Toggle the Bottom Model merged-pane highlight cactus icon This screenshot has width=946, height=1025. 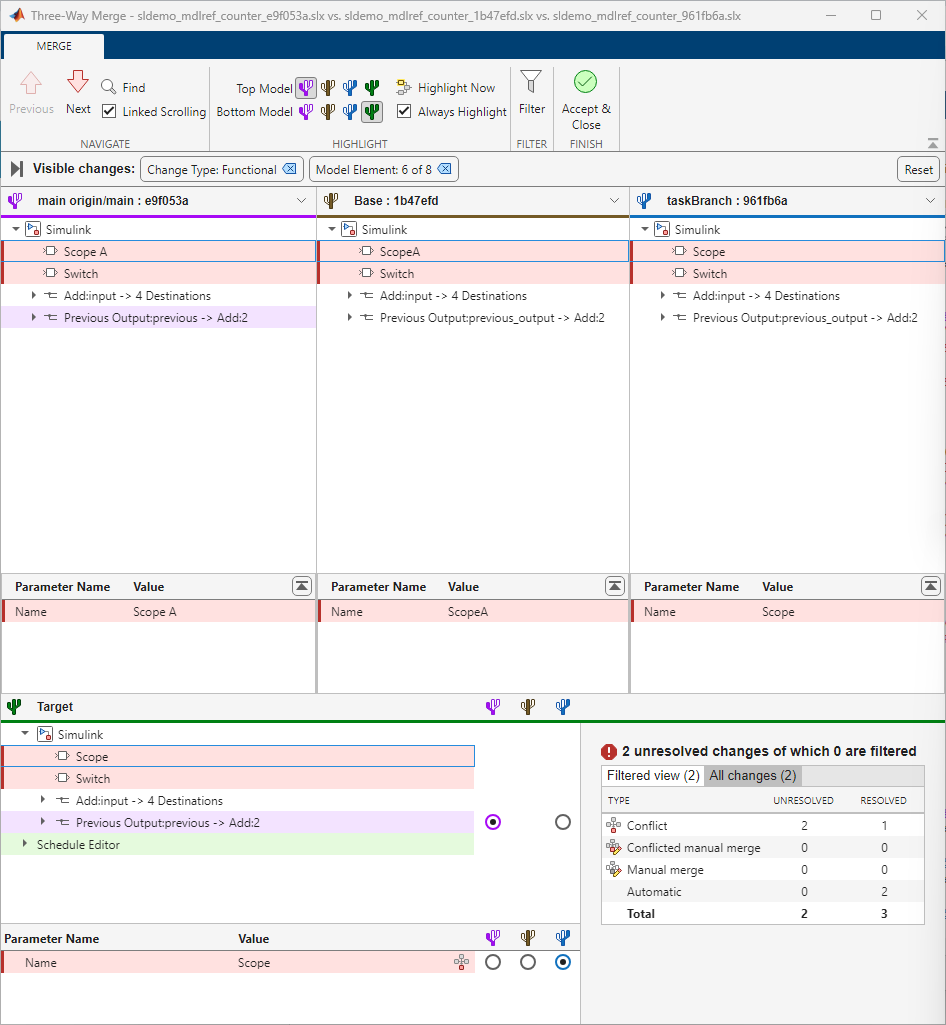point(371,112)
